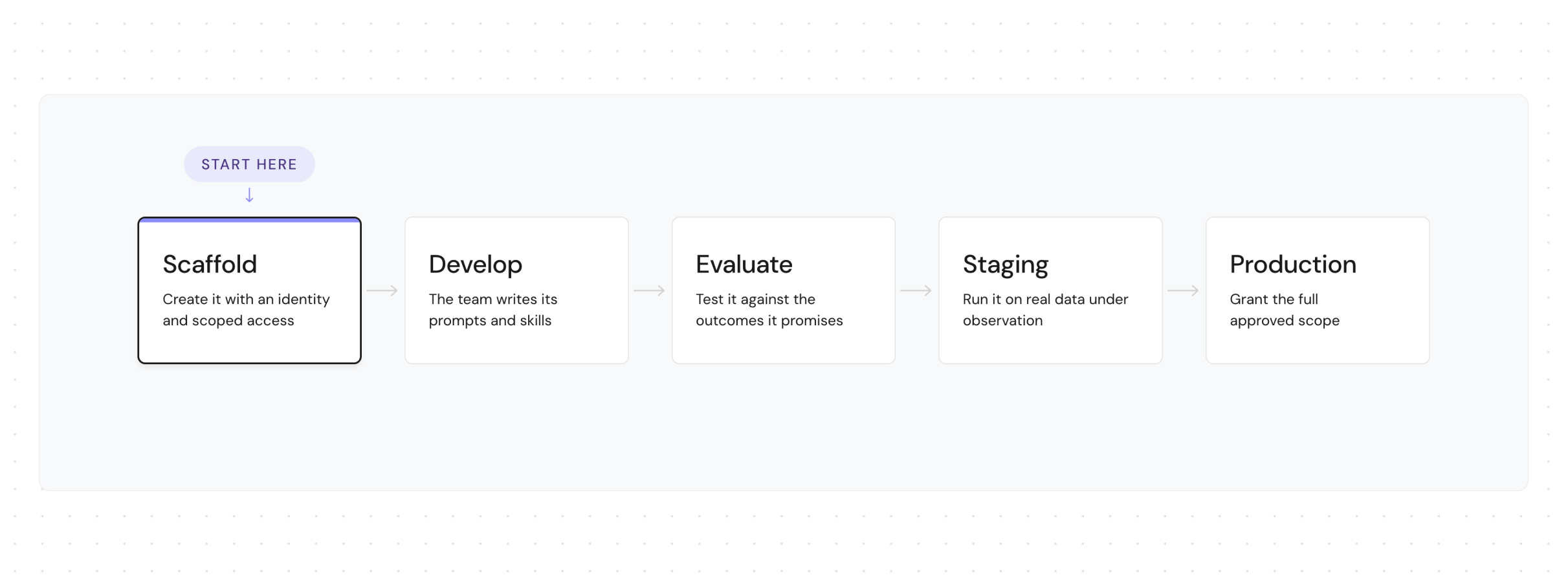Viewport: 1568px width, 586px height.
Task: Click the Production heading text
Action: click(x=1293, y=265)
